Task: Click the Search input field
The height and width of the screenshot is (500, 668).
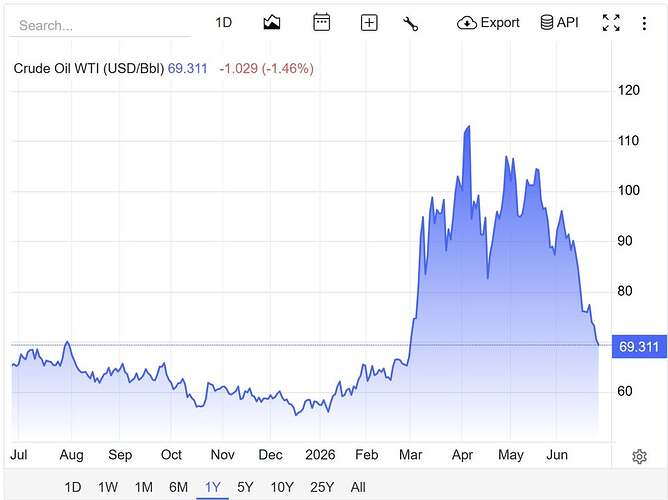Action: [x=100, y=26]
